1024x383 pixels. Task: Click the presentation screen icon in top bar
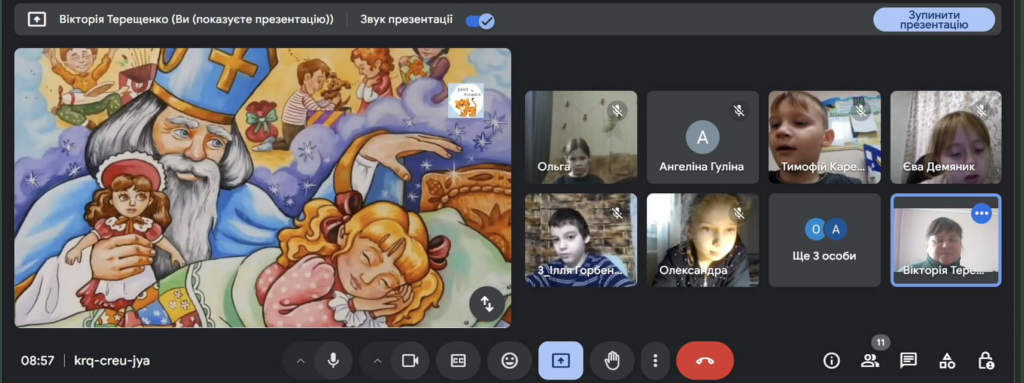pos(37,20)
